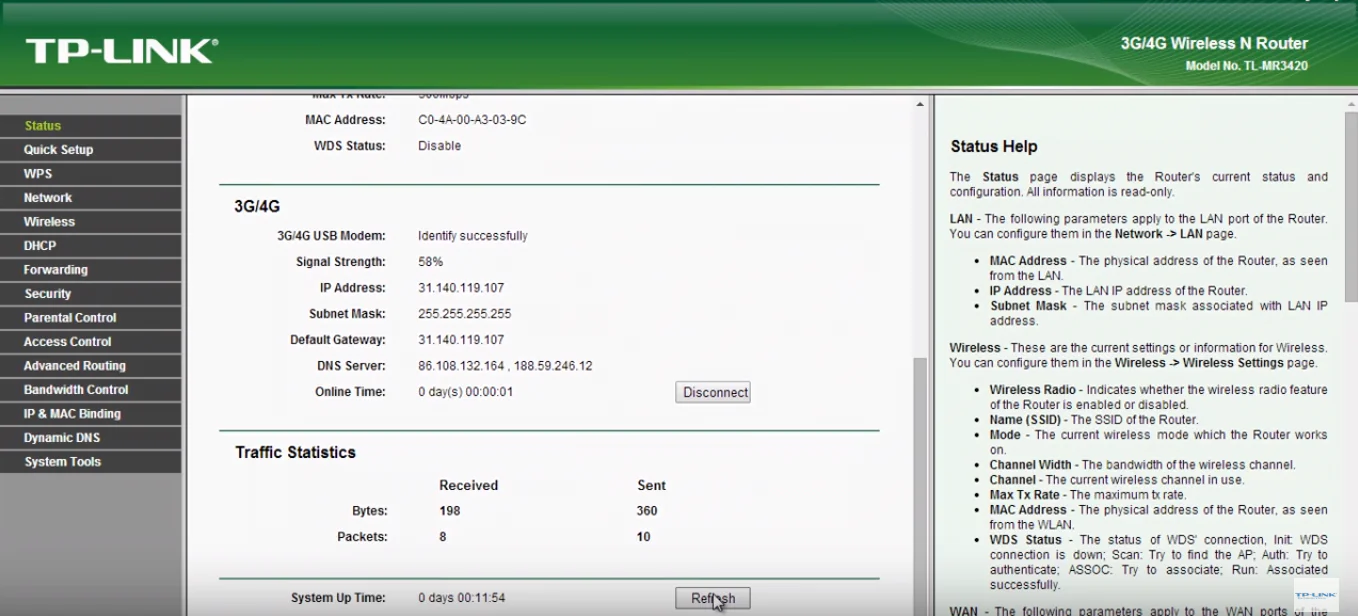Select the Forwarding menu entry
Screen dimensions: 1358x616
[55, 269]
